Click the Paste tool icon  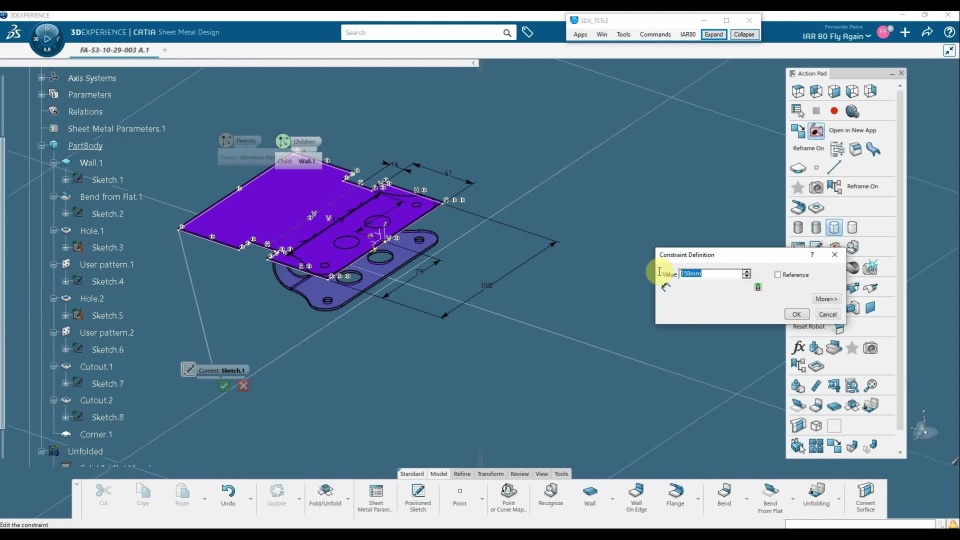coord(182,494)
